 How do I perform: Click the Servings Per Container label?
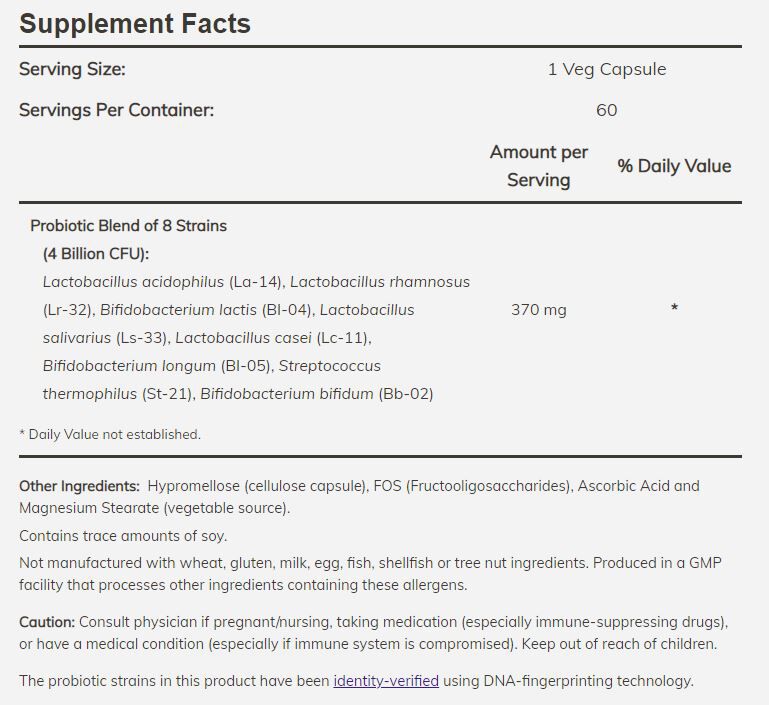point(116,110)
